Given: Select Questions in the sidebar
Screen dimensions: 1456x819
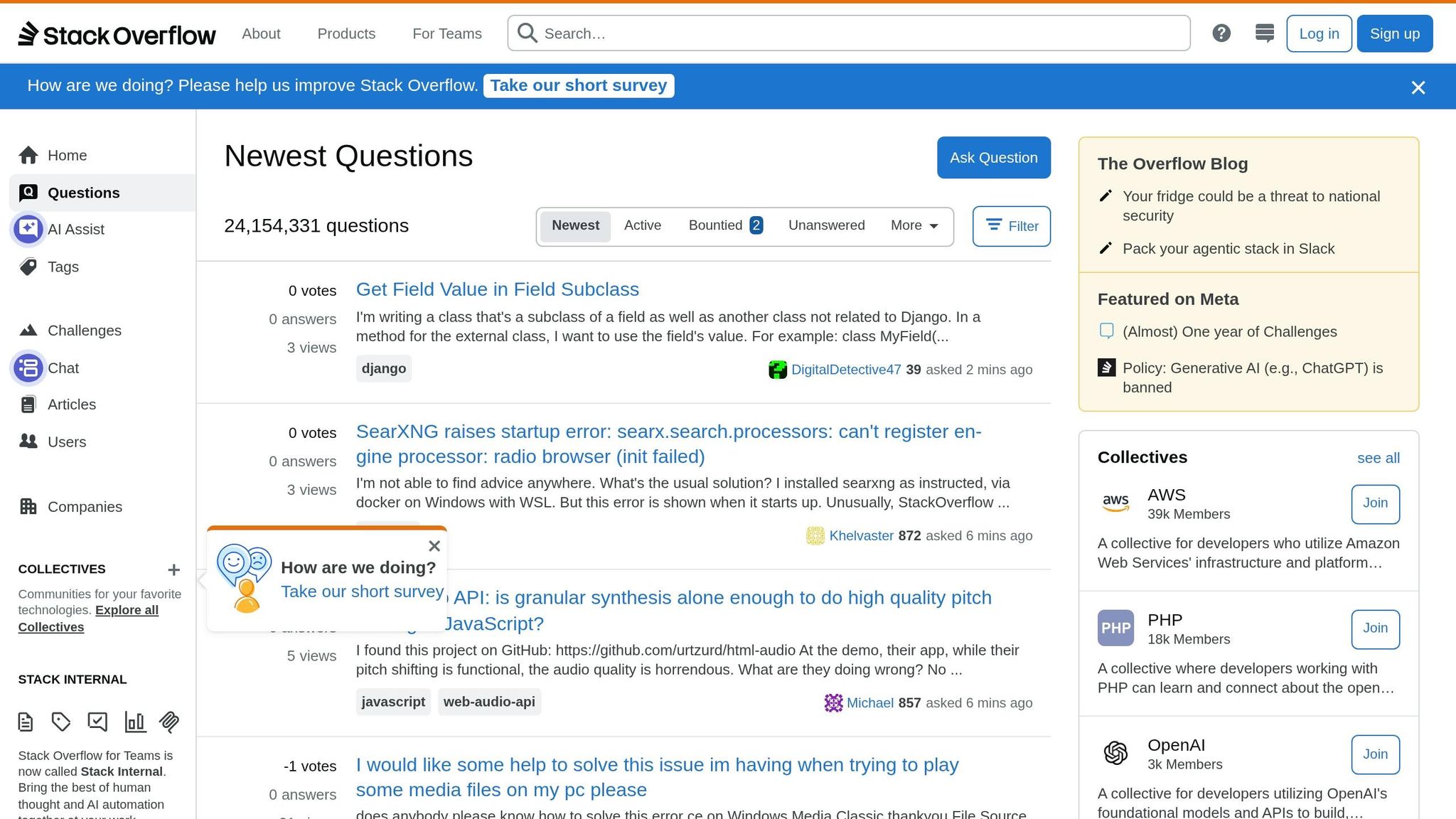Looking at the screenshot, I should coord(102,193).
